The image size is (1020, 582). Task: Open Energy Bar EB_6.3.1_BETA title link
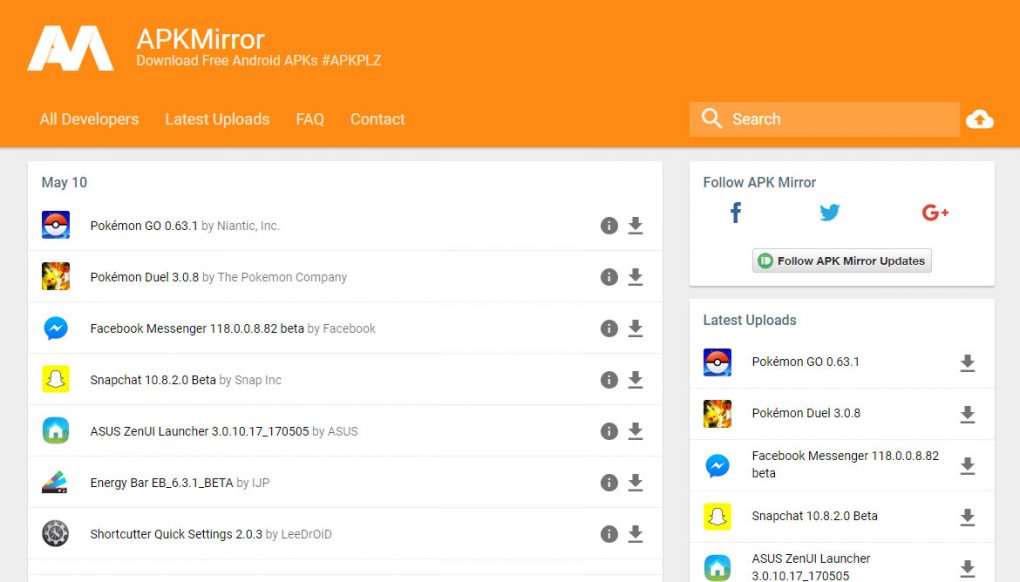point(161,483)
